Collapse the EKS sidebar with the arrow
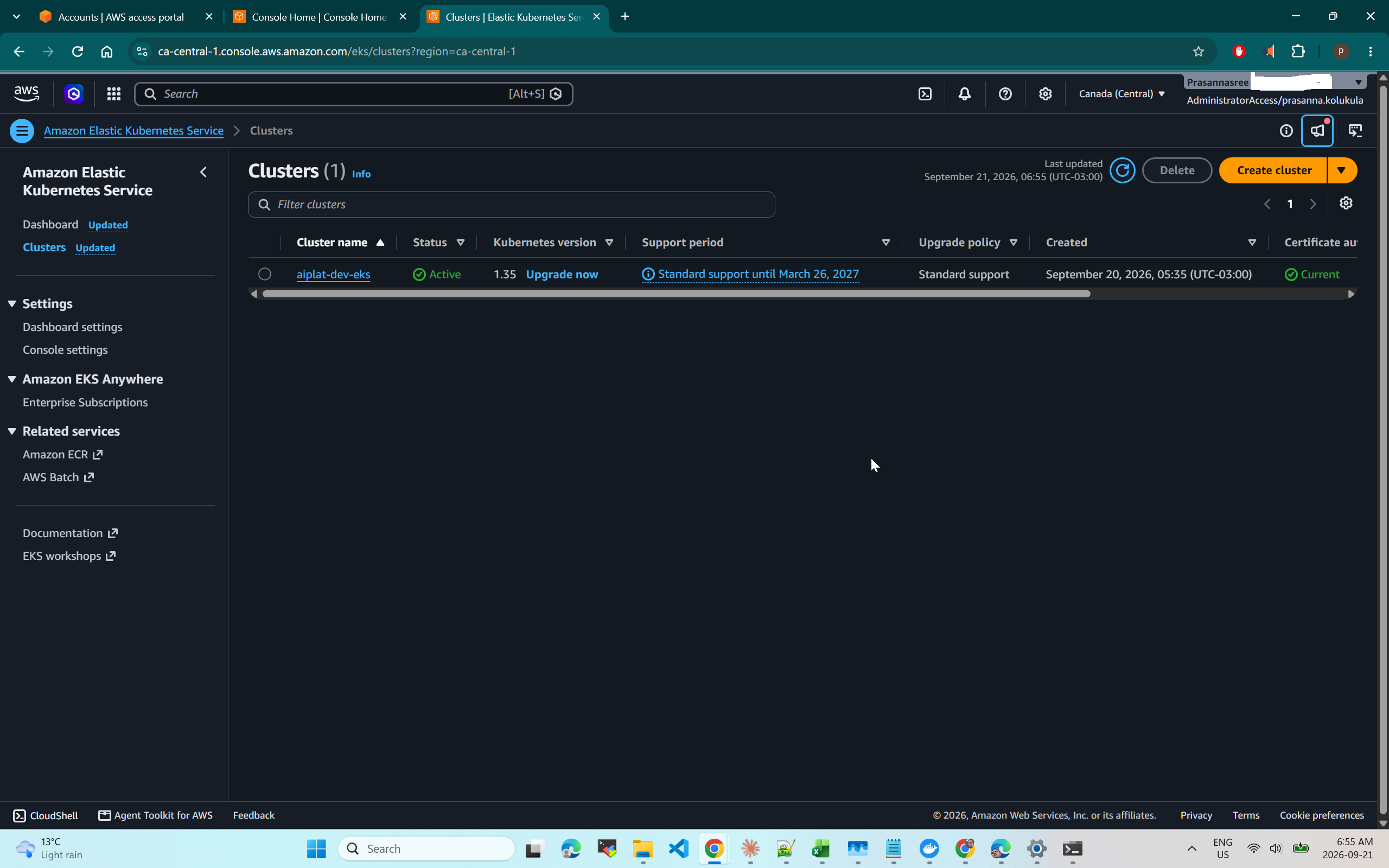1389x868 pixels. pos(203,172)
